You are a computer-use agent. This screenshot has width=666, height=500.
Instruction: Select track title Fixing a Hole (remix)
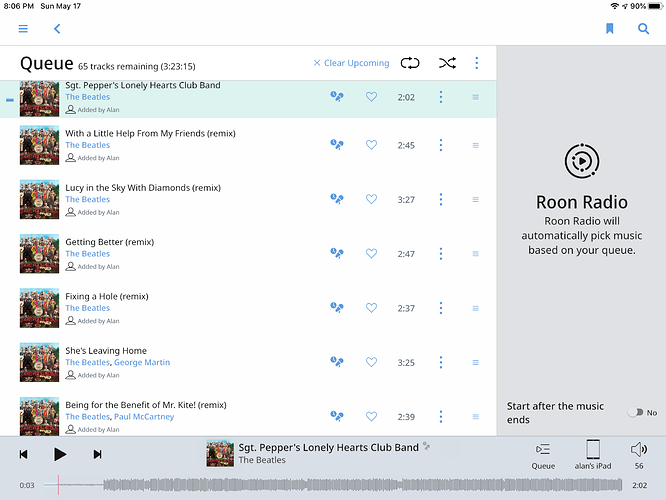point(107,297)
